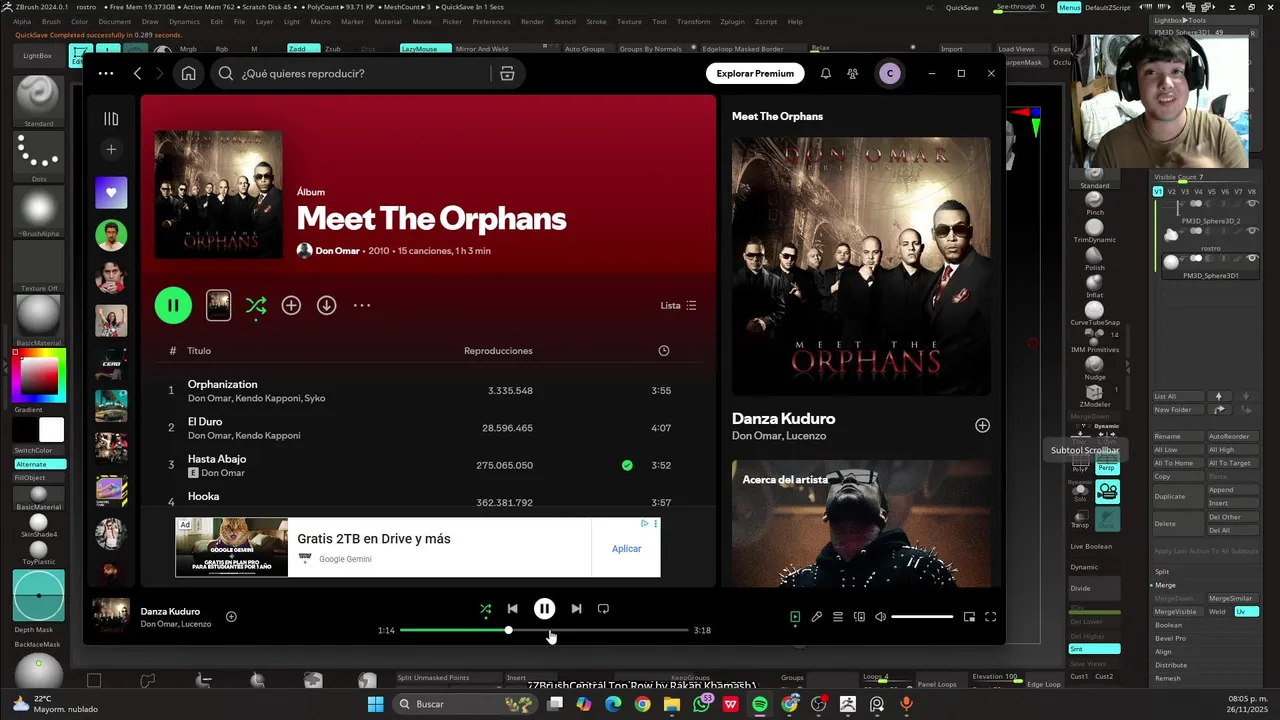Screen dimensions: 1280x720
Task: Add Danza Kuduro to liked songs in side panel
Action: pos(982,425)
